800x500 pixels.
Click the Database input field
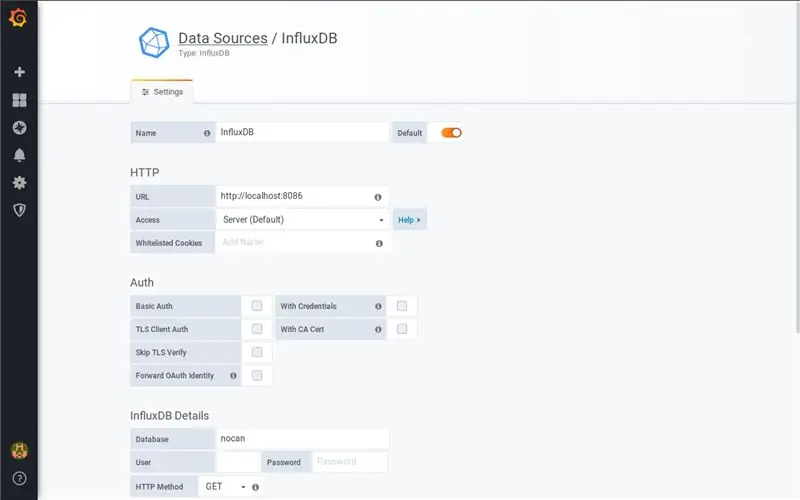pos(303,439)
